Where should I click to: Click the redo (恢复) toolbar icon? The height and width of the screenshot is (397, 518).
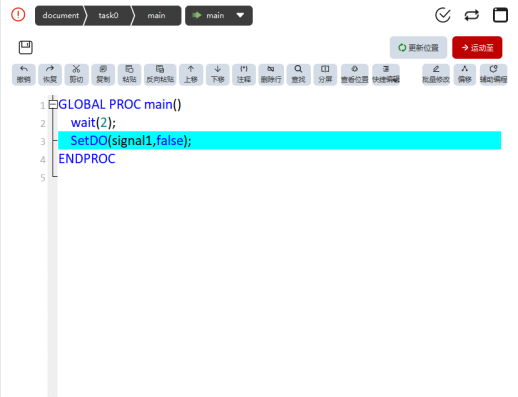click(x=50, y=74)
